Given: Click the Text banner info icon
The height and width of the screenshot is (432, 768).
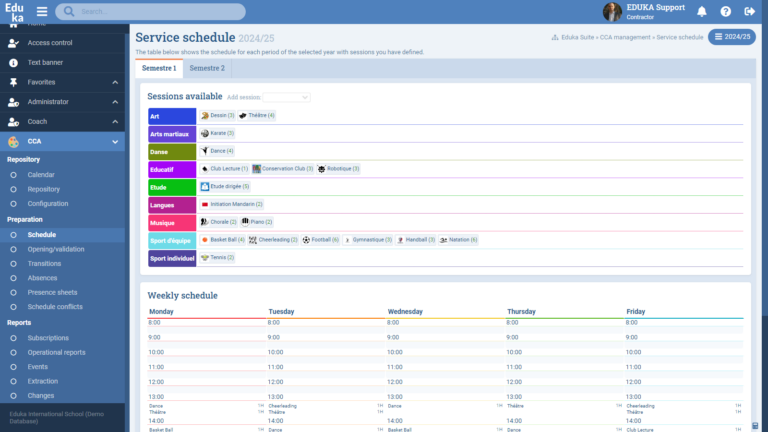Looking at the screenshot, I should point(13,63).
